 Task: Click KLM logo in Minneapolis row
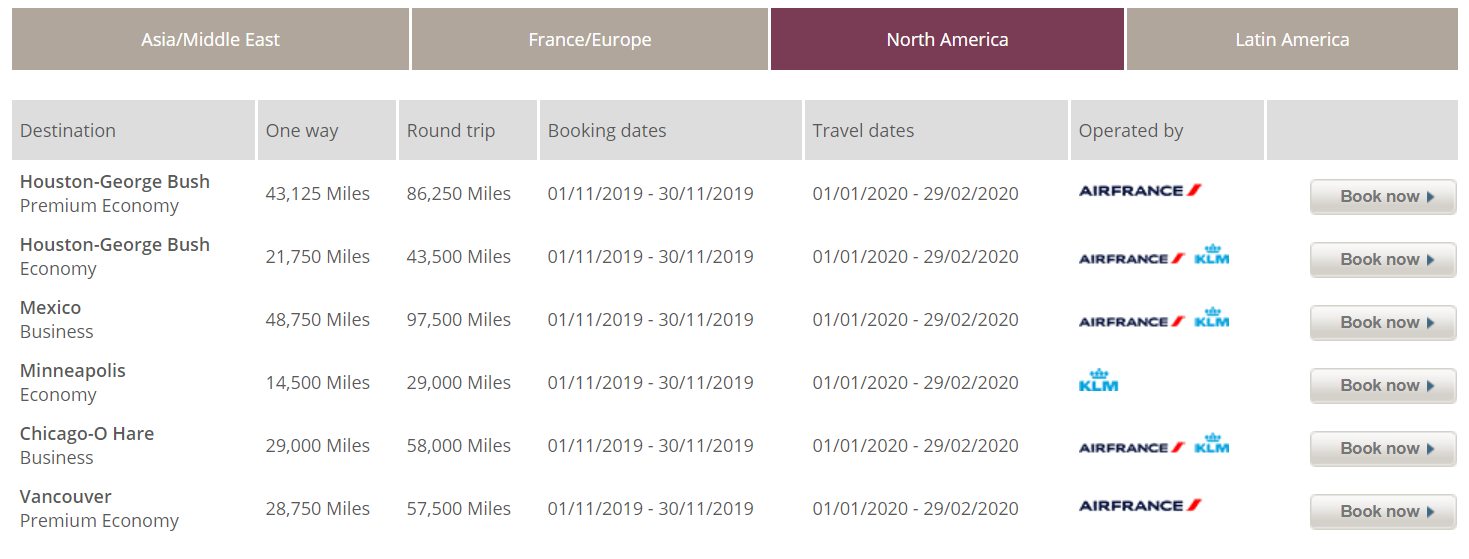point(1098,381)
